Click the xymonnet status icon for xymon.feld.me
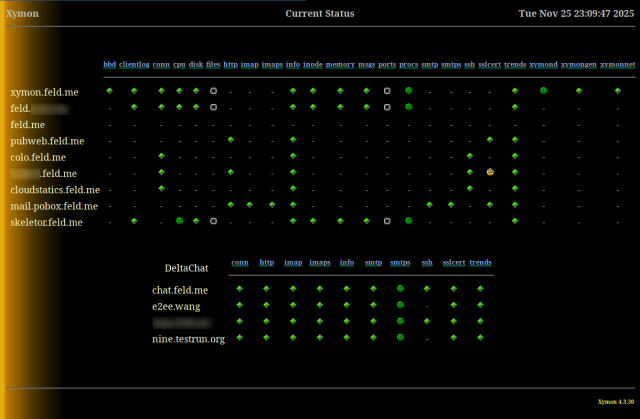Image resolution: width=640 pixels, height=419 pixels. pyautogui.click(x=617, y=91)
